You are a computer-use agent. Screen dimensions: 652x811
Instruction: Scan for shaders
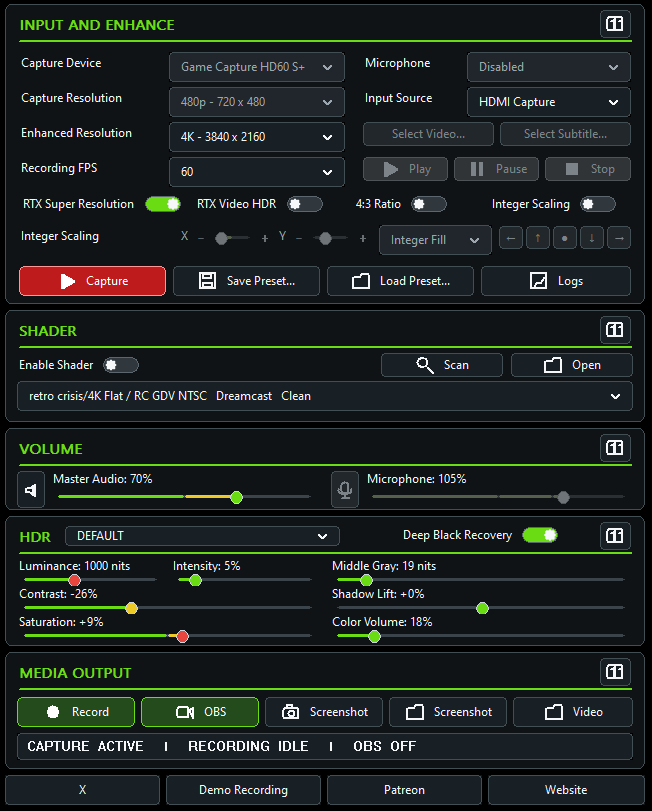point(442,365)
